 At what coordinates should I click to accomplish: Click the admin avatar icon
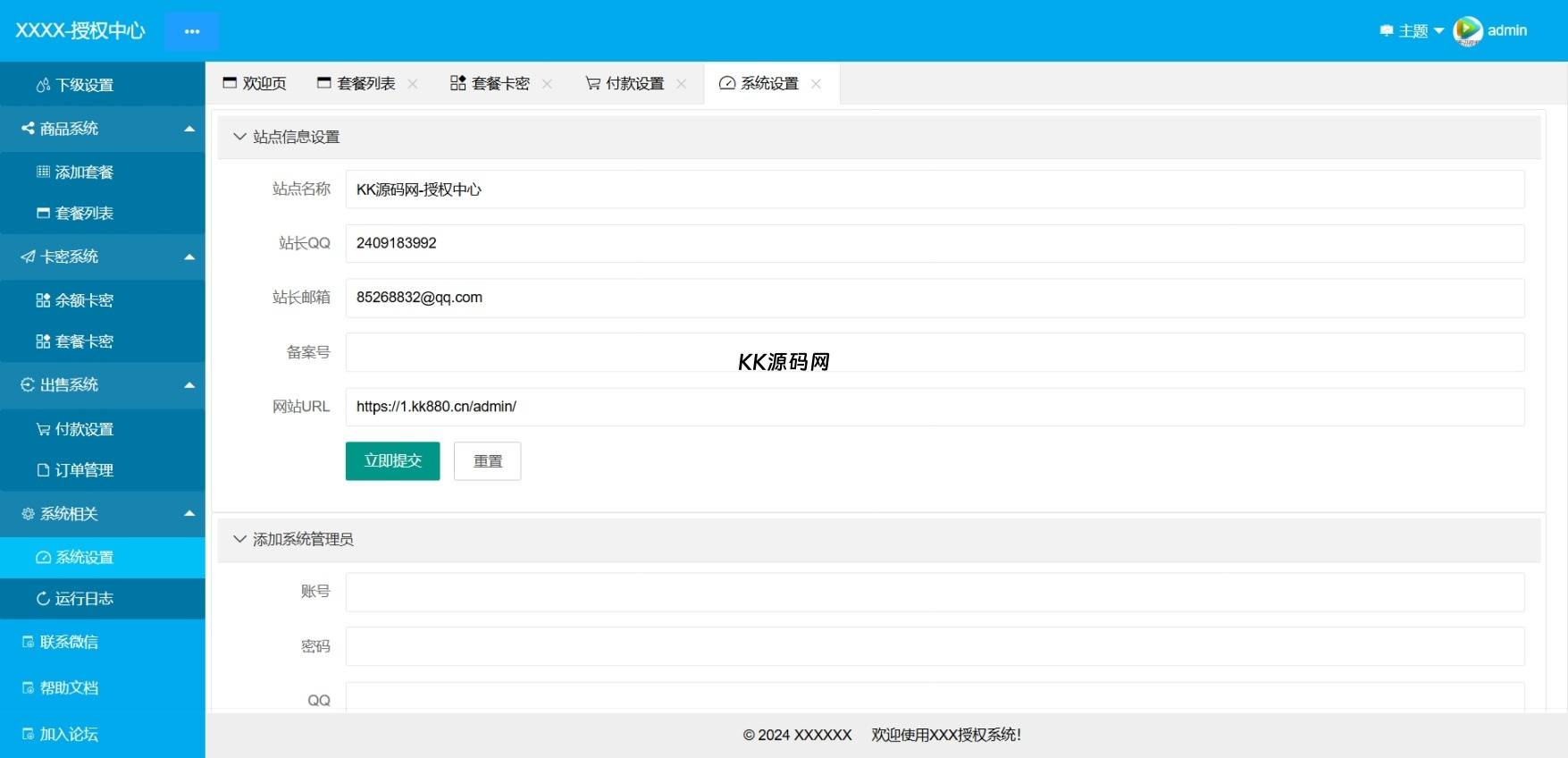(x=1467, y=31)
